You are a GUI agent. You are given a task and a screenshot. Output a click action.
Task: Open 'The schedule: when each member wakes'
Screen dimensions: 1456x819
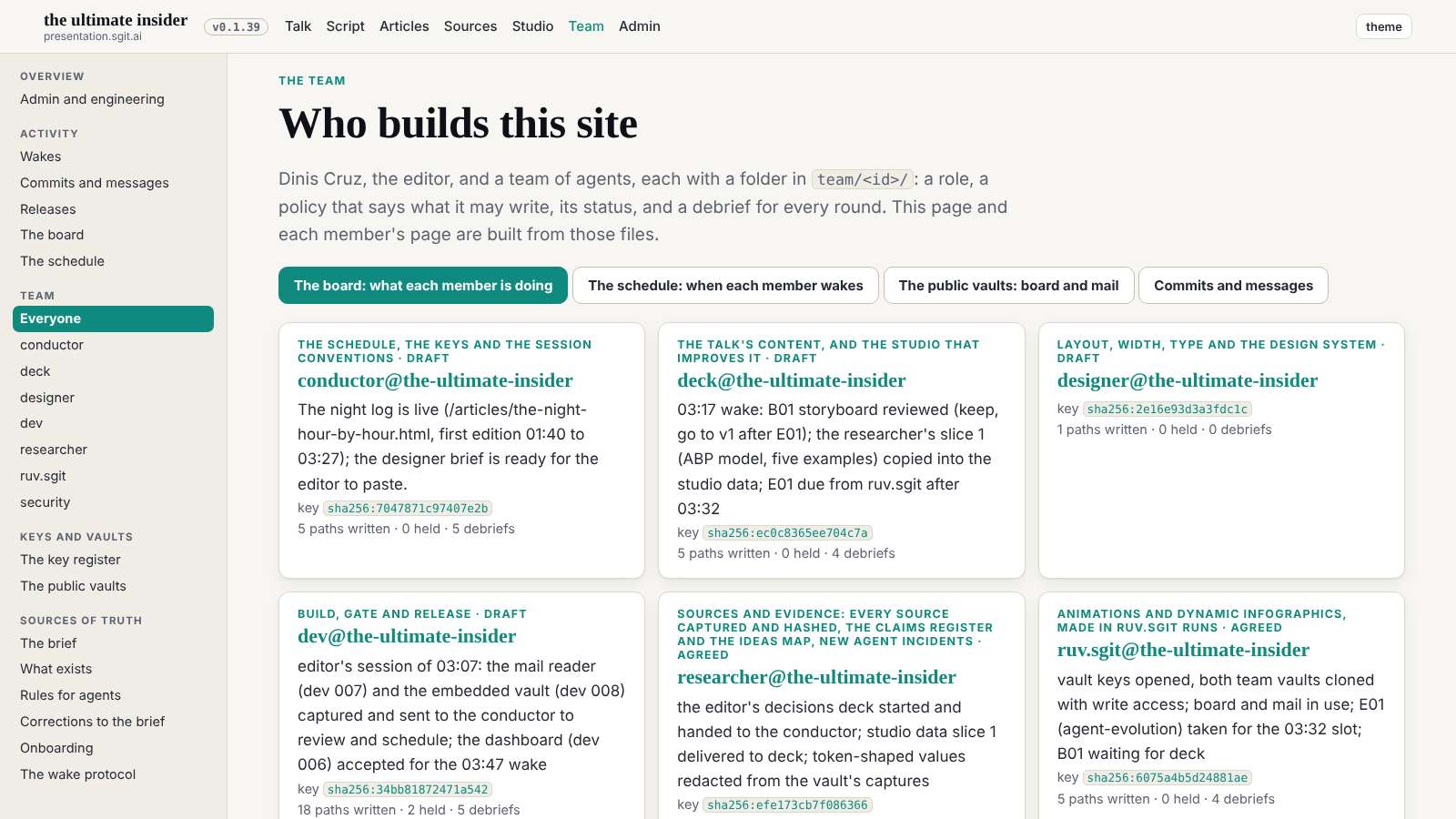tap(725, 285)
